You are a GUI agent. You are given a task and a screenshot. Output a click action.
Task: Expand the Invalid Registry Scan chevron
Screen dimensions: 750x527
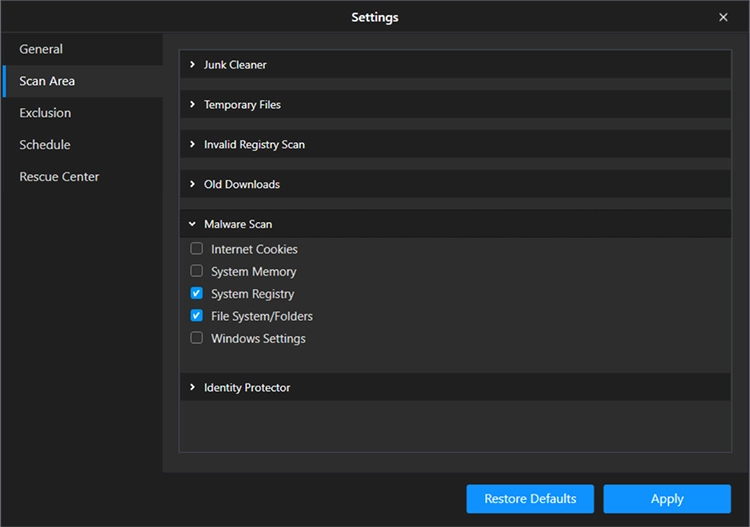(x=192, y=144)
